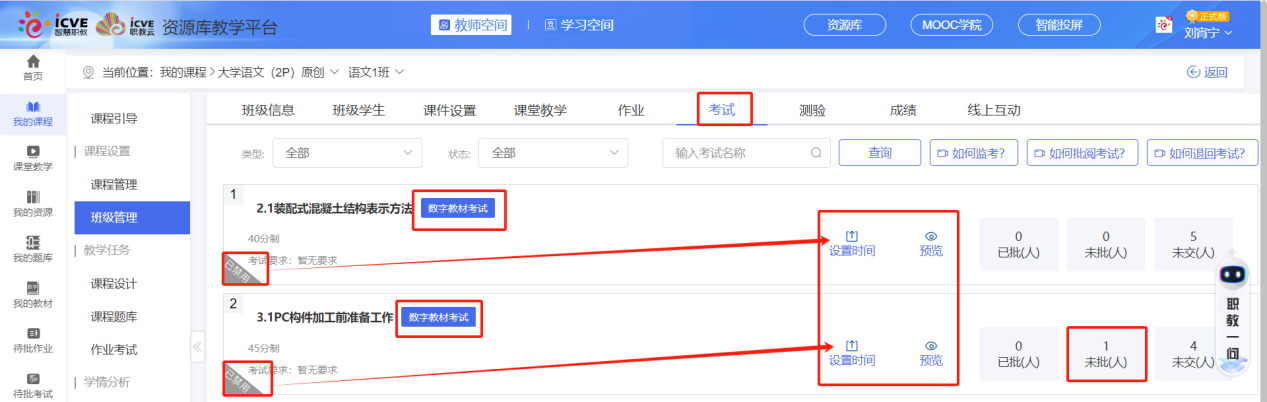Viewport: 1267px width, 402px height.
Task: Click 数字教材考试 tag on exam 3.1
Action: point(440,317)
